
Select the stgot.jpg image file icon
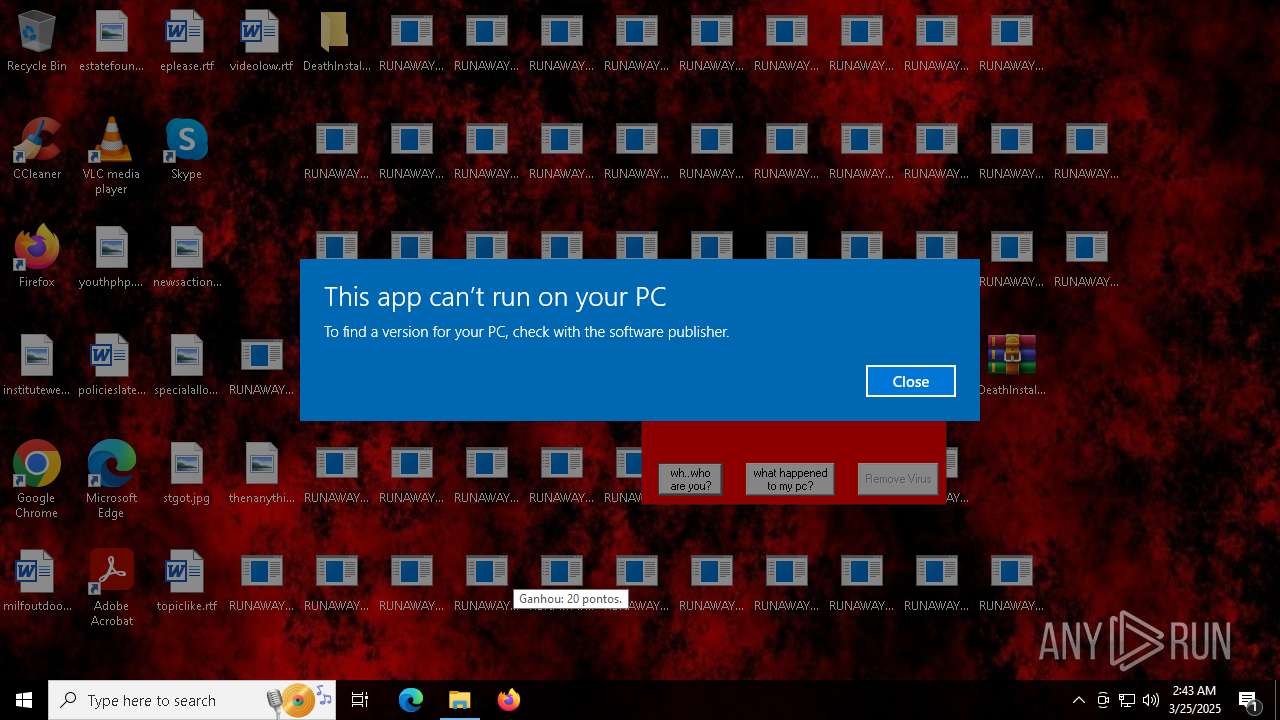(186, 473)
